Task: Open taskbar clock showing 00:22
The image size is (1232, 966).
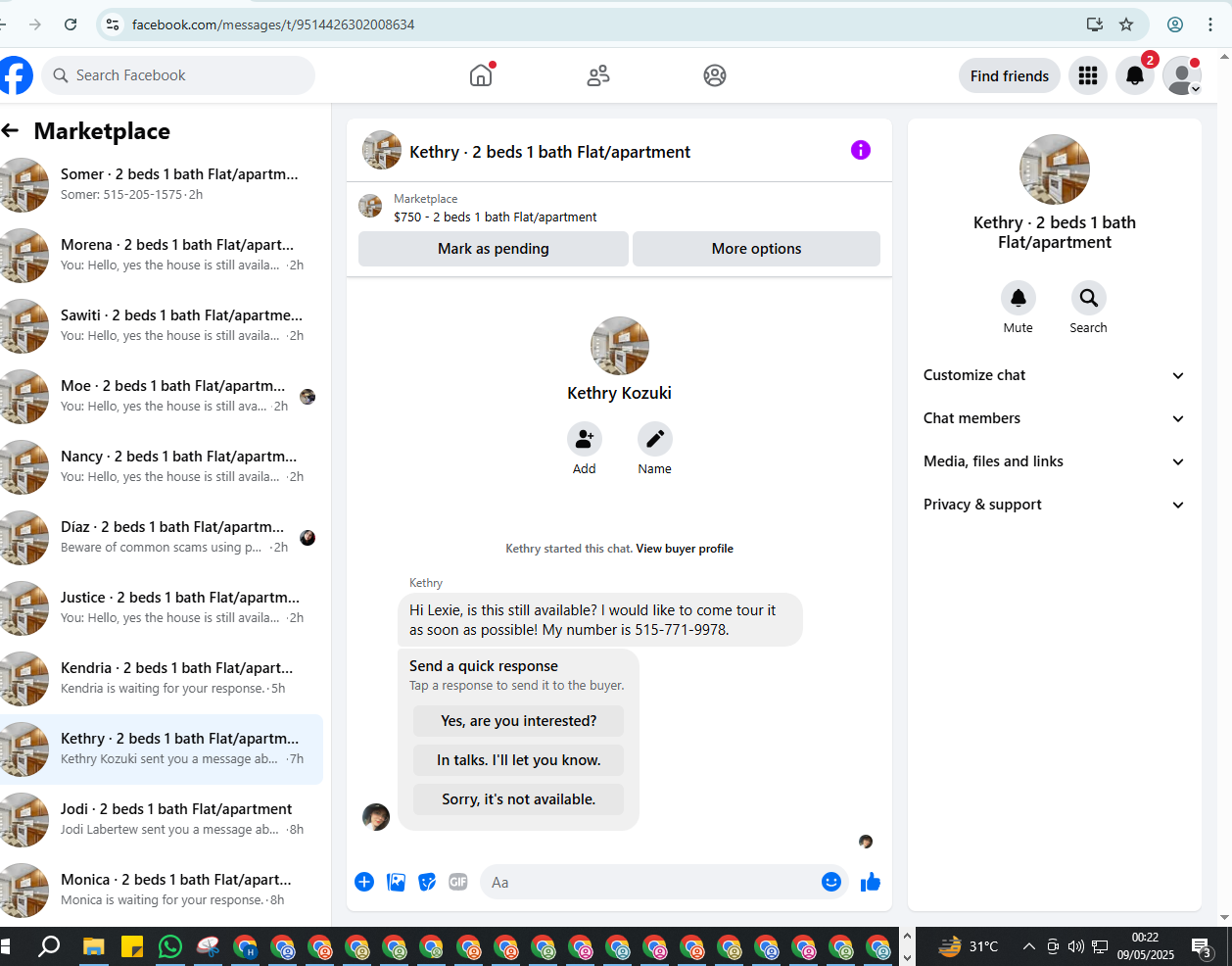Action: click(1145, 946)
